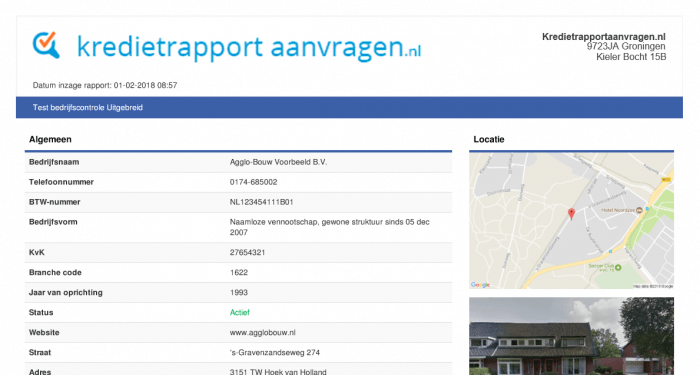
Task: Select street value 's-Gravenzandseweg 274
Action: tap(275, 353)
